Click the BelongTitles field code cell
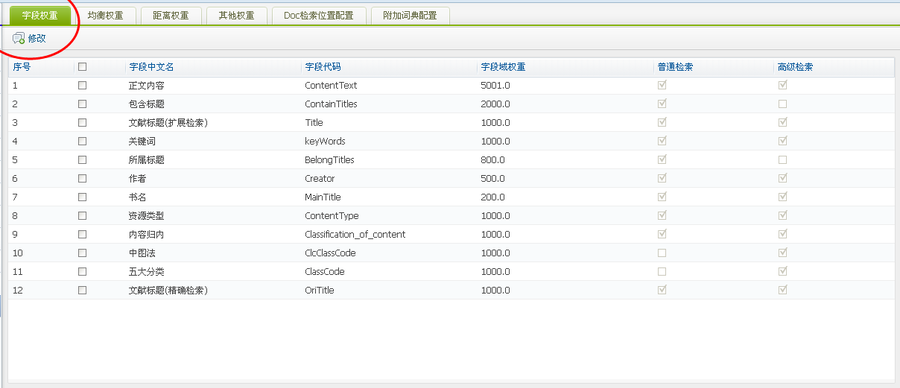The height and width of the screenshot is (388, 900). point(329,160)
